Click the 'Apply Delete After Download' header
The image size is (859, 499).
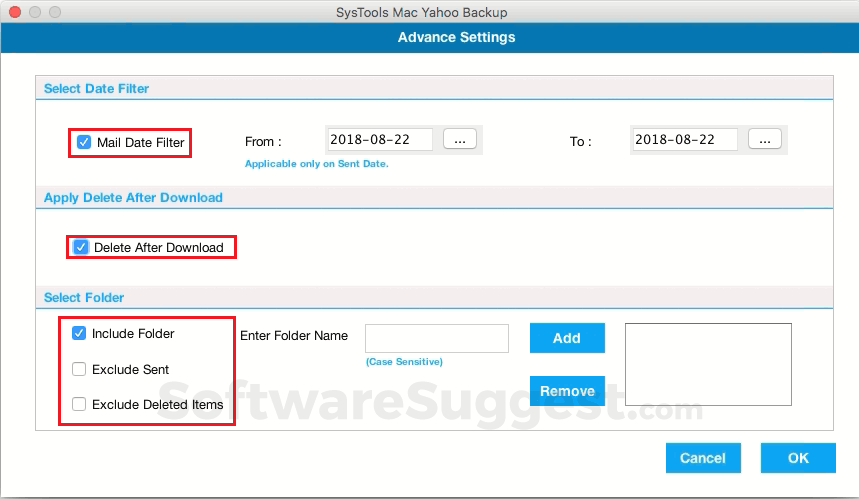[133, 198]
